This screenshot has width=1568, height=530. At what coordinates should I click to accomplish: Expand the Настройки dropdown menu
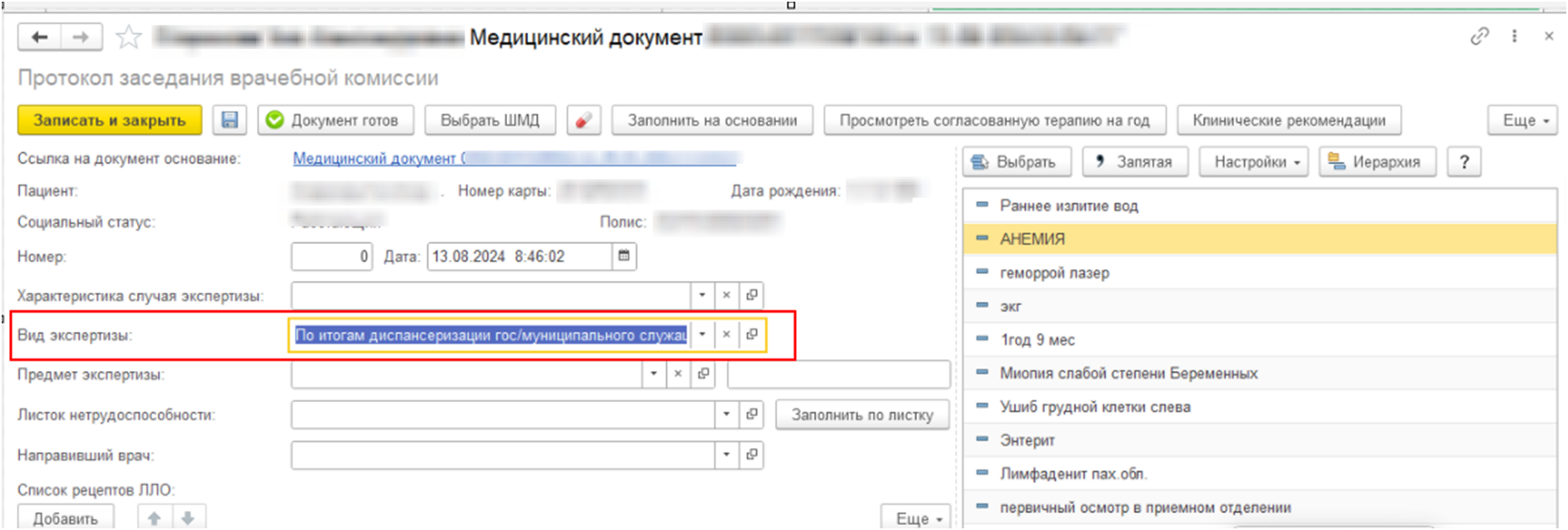tap(1256, 162)
